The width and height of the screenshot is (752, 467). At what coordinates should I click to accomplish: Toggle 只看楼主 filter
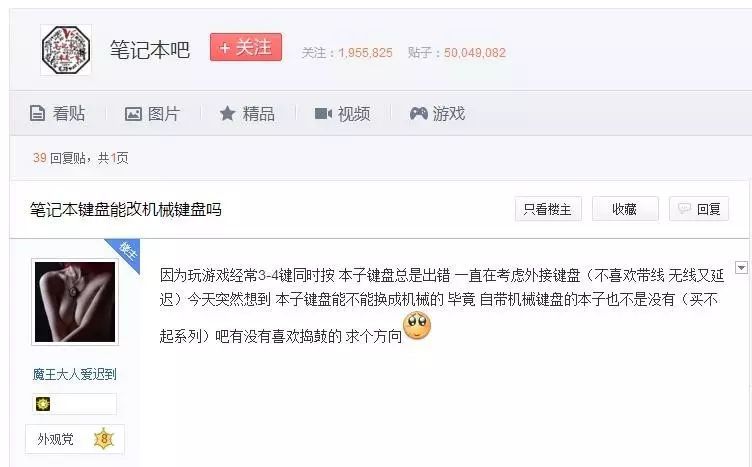pos(548,209)
